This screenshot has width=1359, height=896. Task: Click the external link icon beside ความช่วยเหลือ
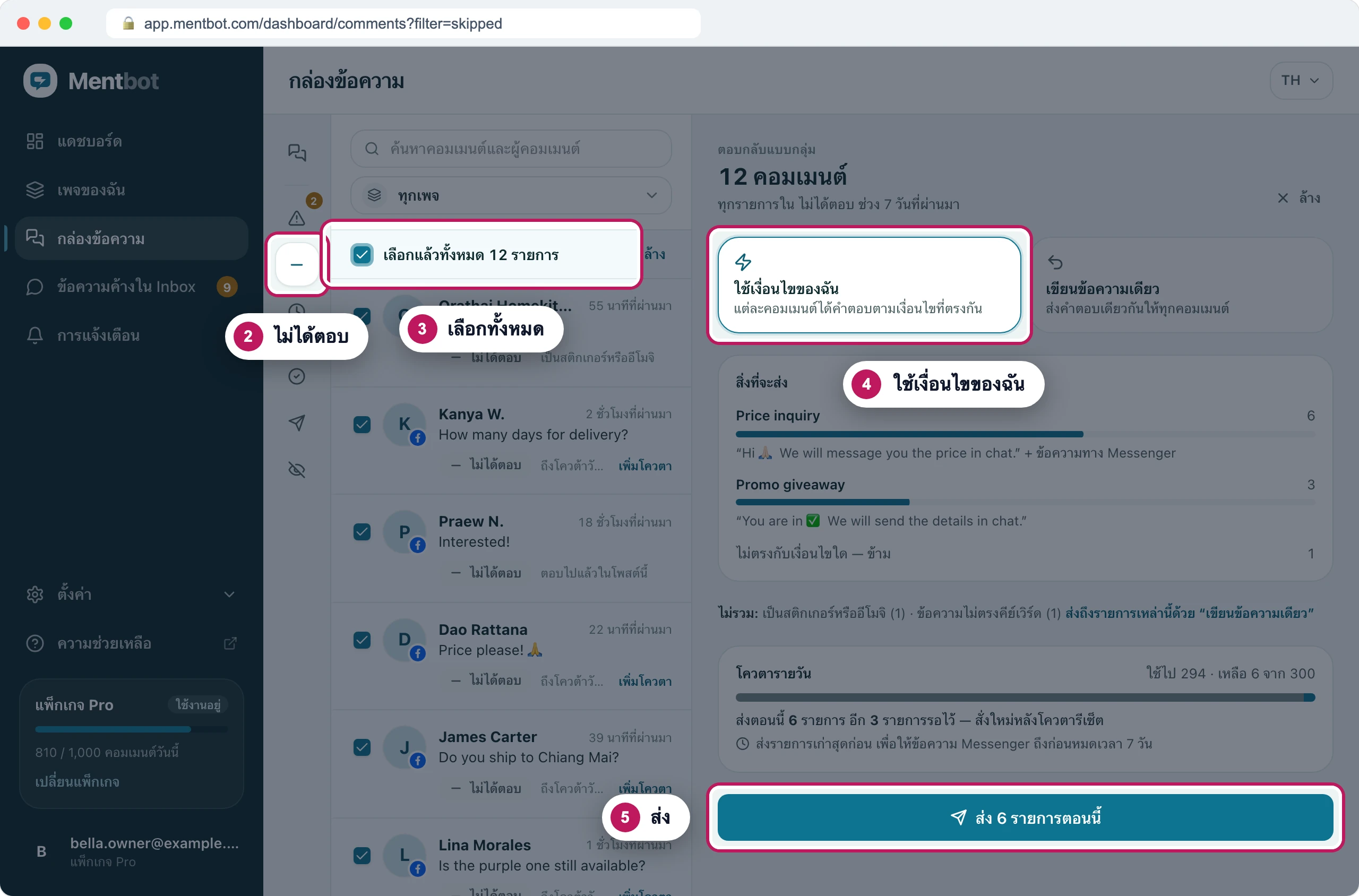(230, 643)
